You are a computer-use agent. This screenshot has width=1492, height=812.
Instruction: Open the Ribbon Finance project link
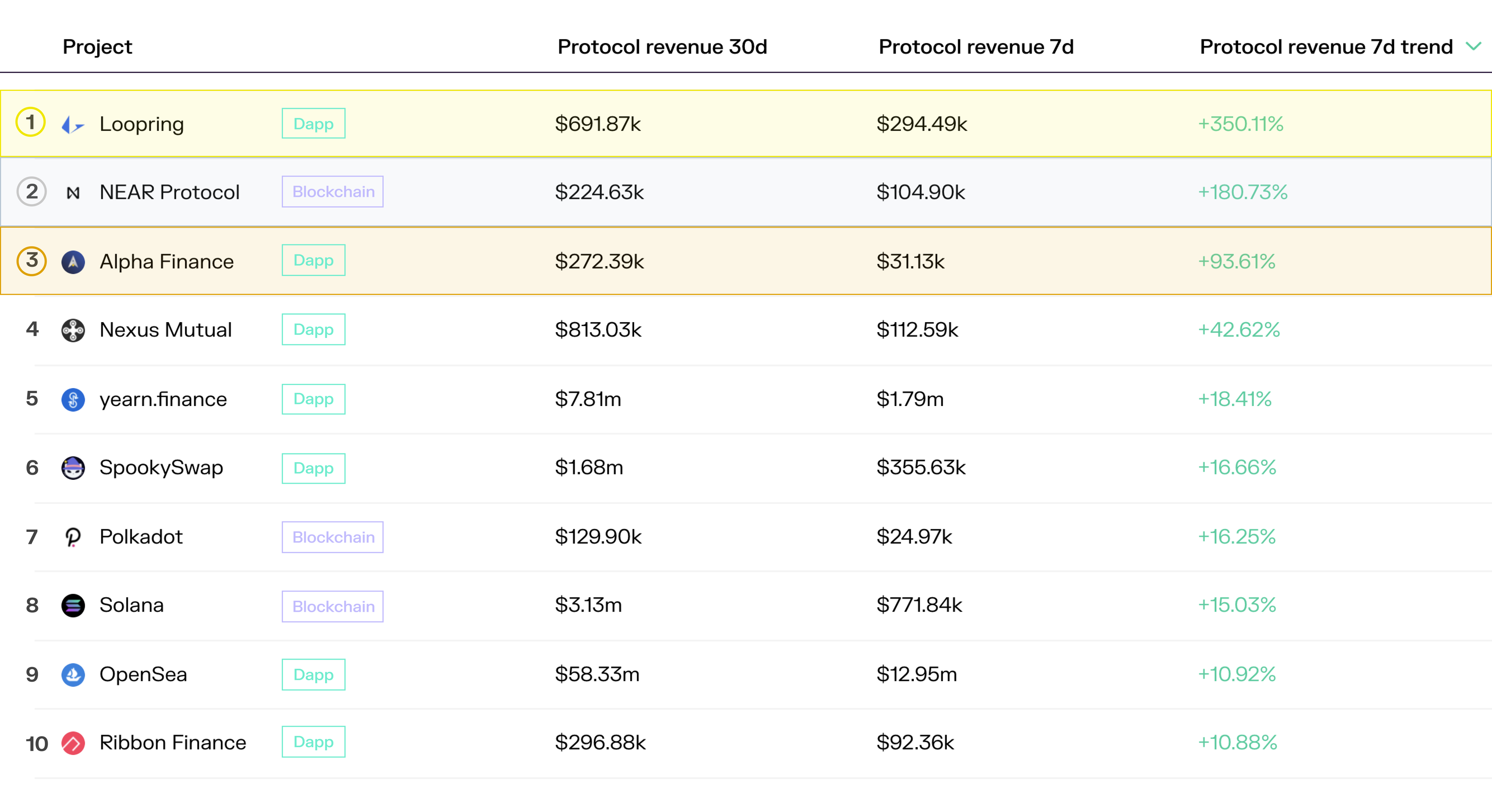173,742
